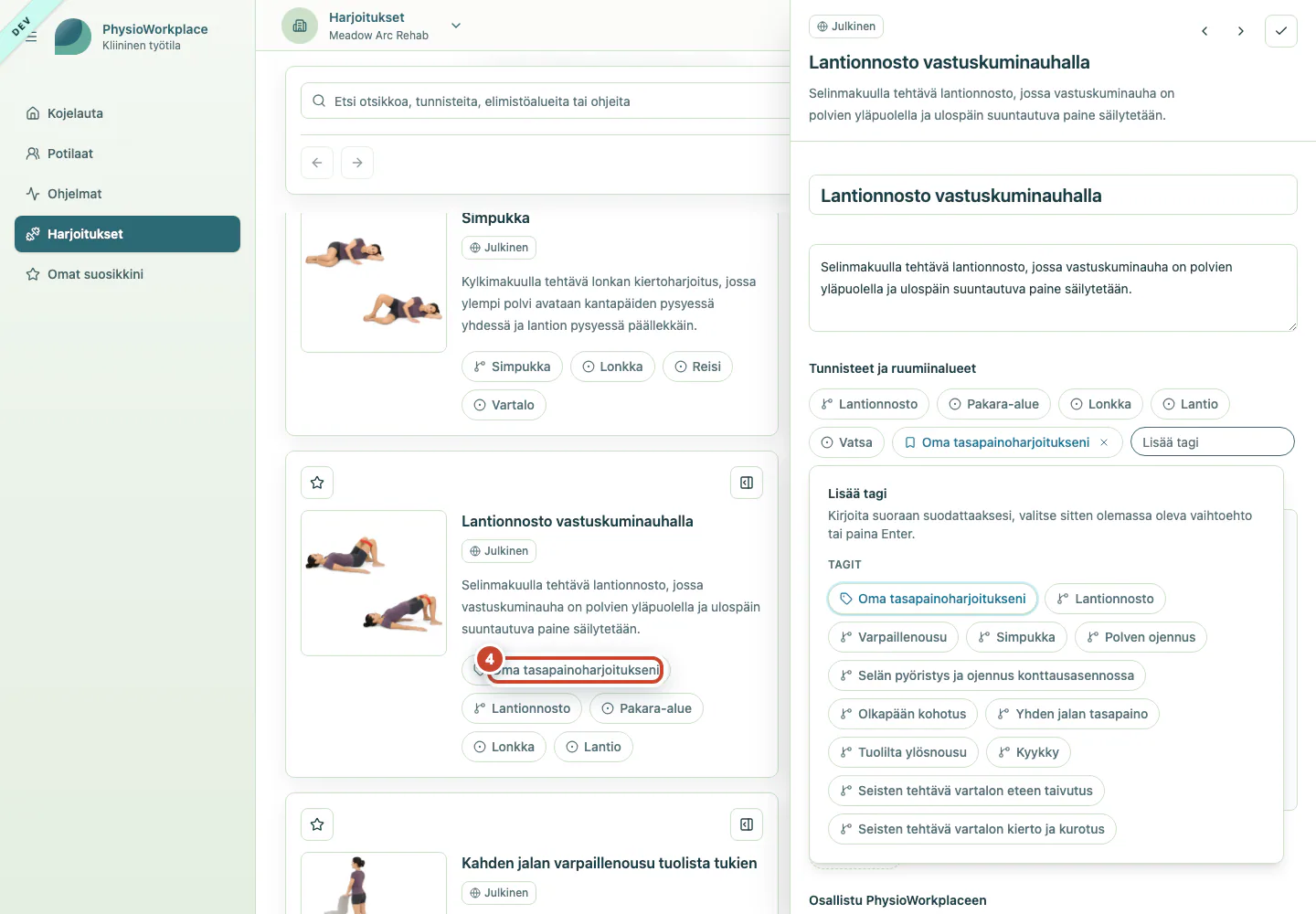Select the Kyykky tag suggestion

[x=1028, y=752]
